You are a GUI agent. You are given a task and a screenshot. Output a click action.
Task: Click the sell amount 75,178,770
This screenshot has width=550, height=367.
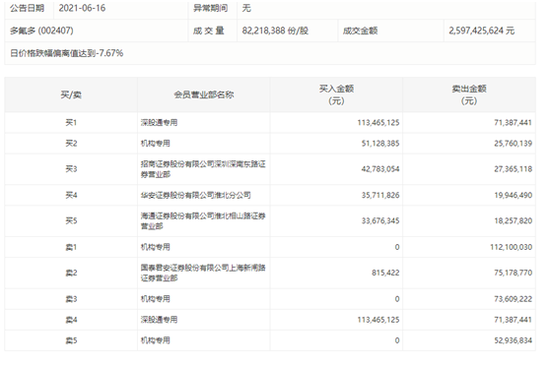513,273
